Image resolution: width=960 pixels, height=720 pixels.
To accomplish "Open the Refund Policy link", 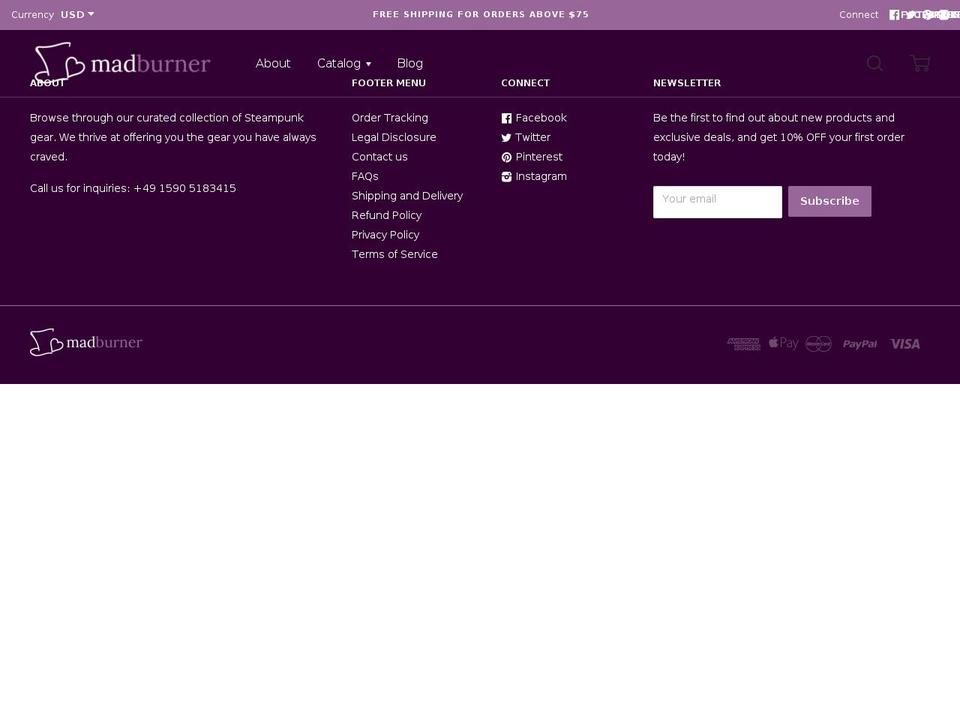I will pyautogui.click(x=386, y=216).
